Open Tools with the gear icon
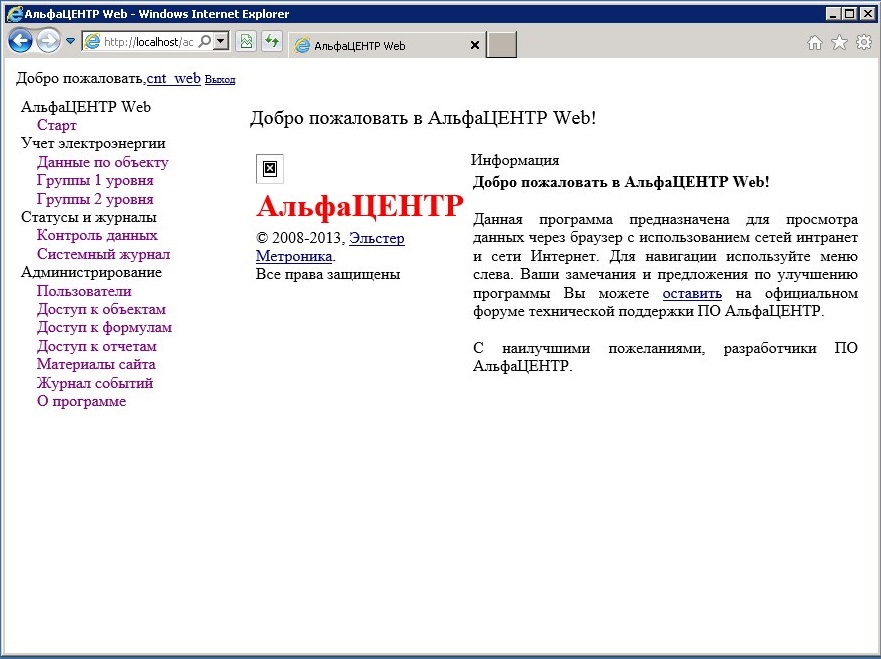Viewport: 881px width, 659px height. tap(864, 42)
